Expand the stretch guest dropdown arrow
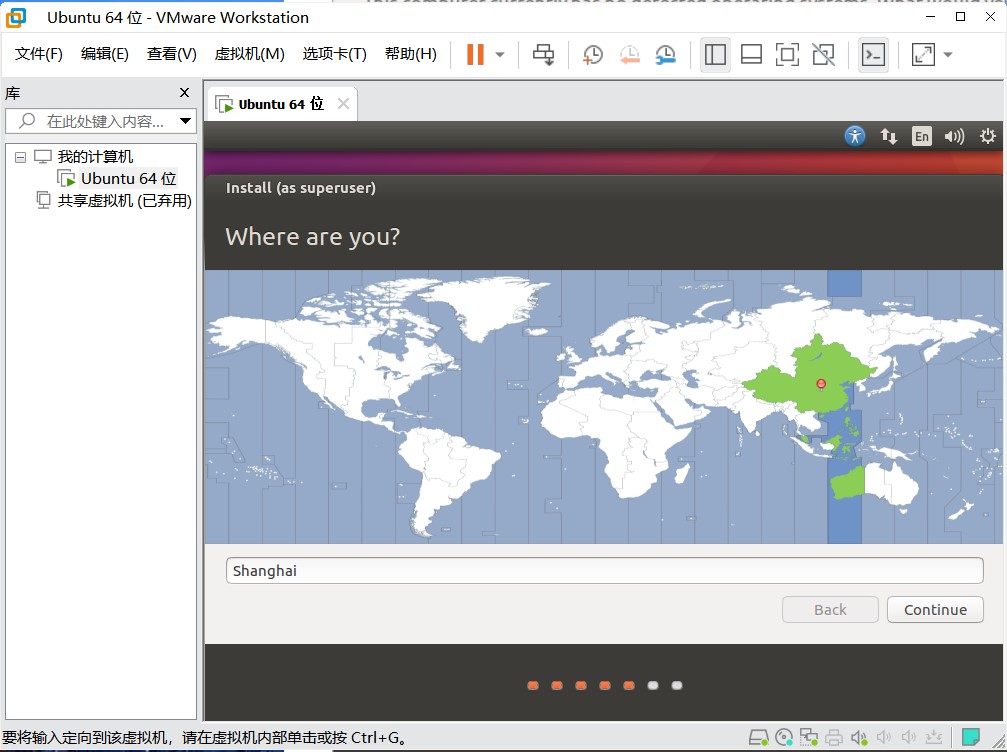 948,54
